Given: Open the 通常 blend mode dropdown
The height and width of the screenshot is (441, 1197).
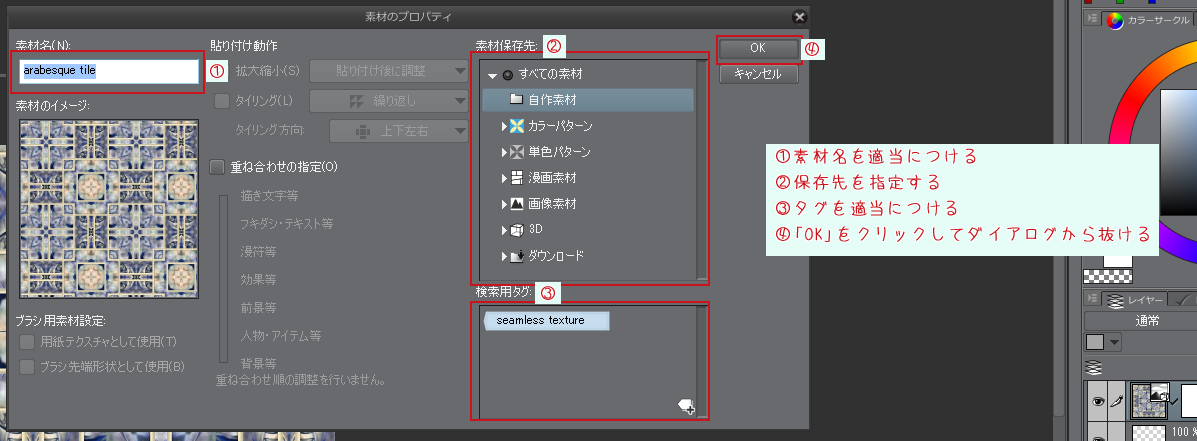Looking at the screenshot, I should point(1140,321).
